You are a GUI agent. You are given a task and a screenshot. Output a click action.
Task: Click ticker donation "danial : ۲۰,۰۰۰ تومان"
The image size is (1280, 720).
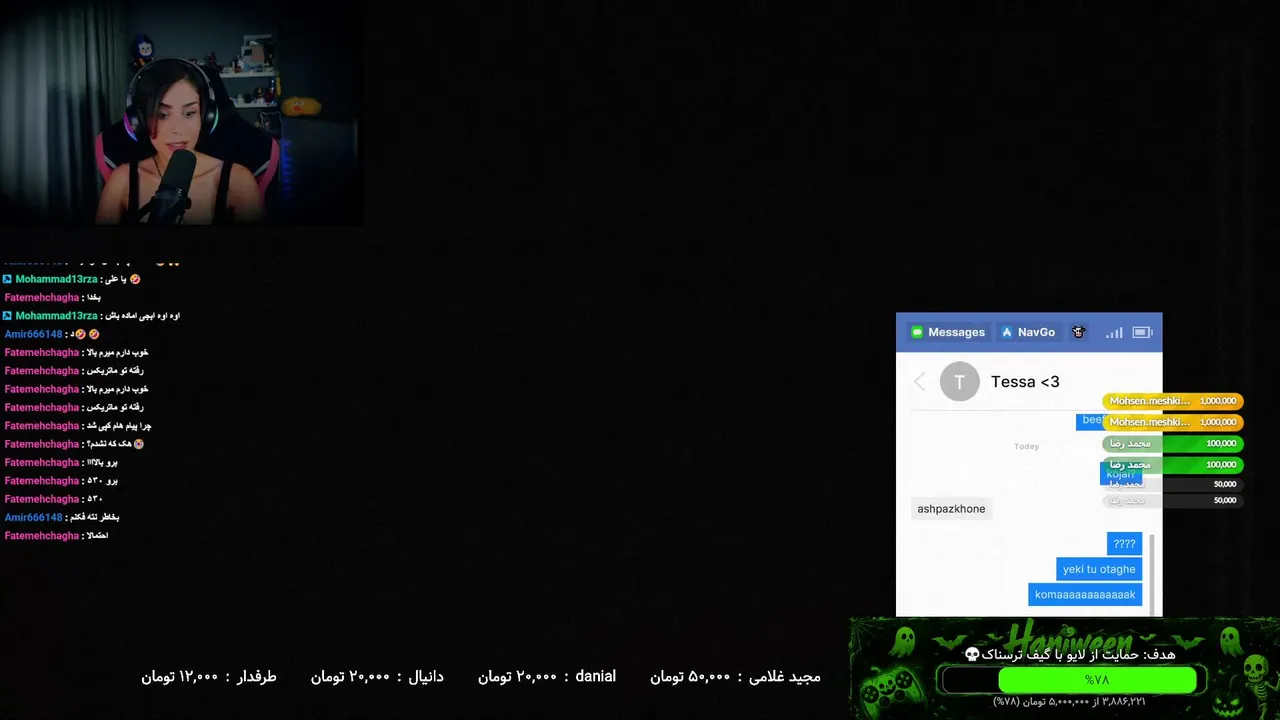pyautogui.click(x=546, y=677)
